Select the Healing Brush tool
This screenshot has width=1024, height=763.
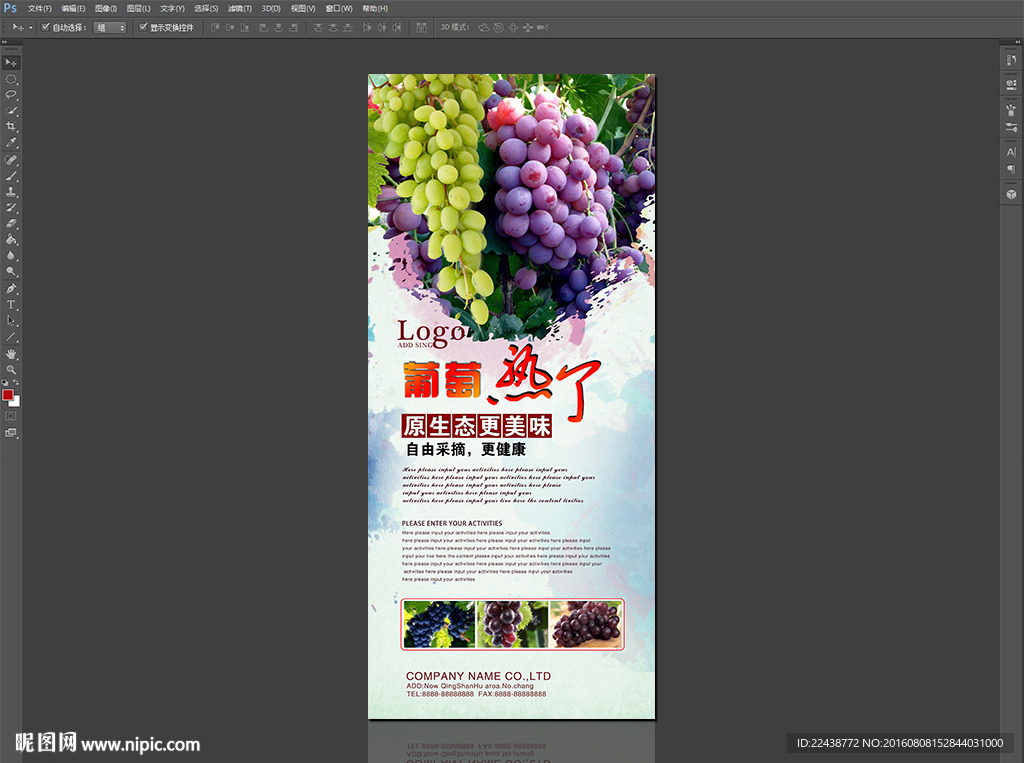coord(11,160)
